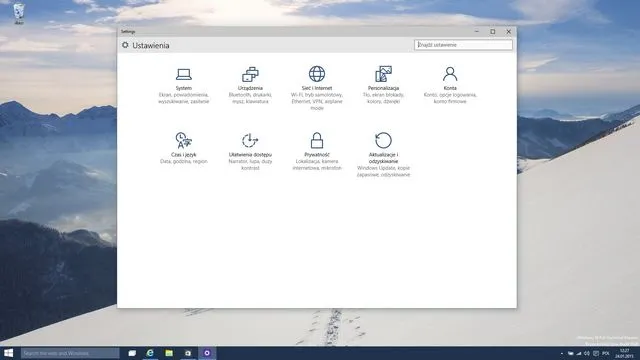The width and height of the screenshot is (640, 360).
Task: Click the Ustawienia gear icon
Action: pyautogui.click(x=125, y=45)
